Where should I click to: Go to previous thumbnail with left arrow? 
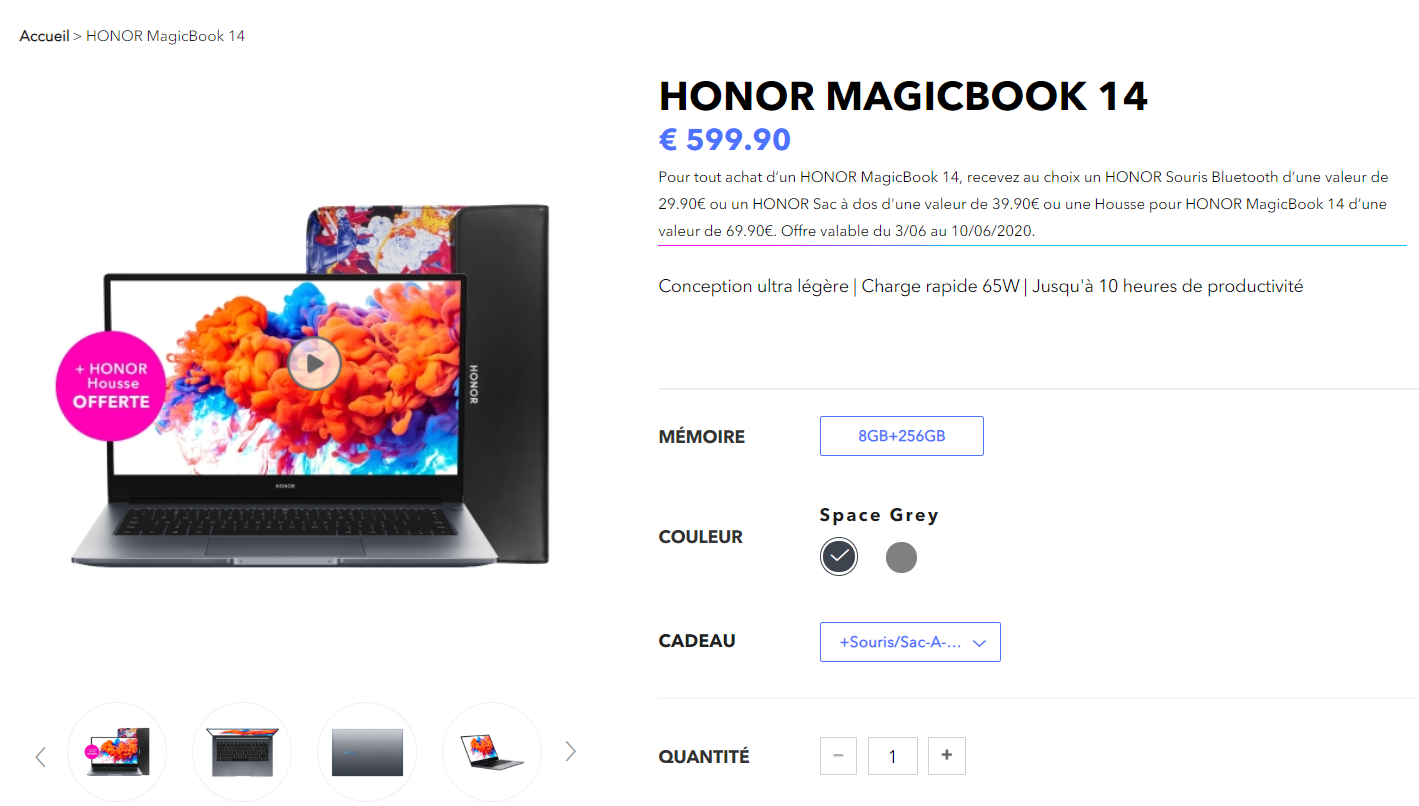41,756
